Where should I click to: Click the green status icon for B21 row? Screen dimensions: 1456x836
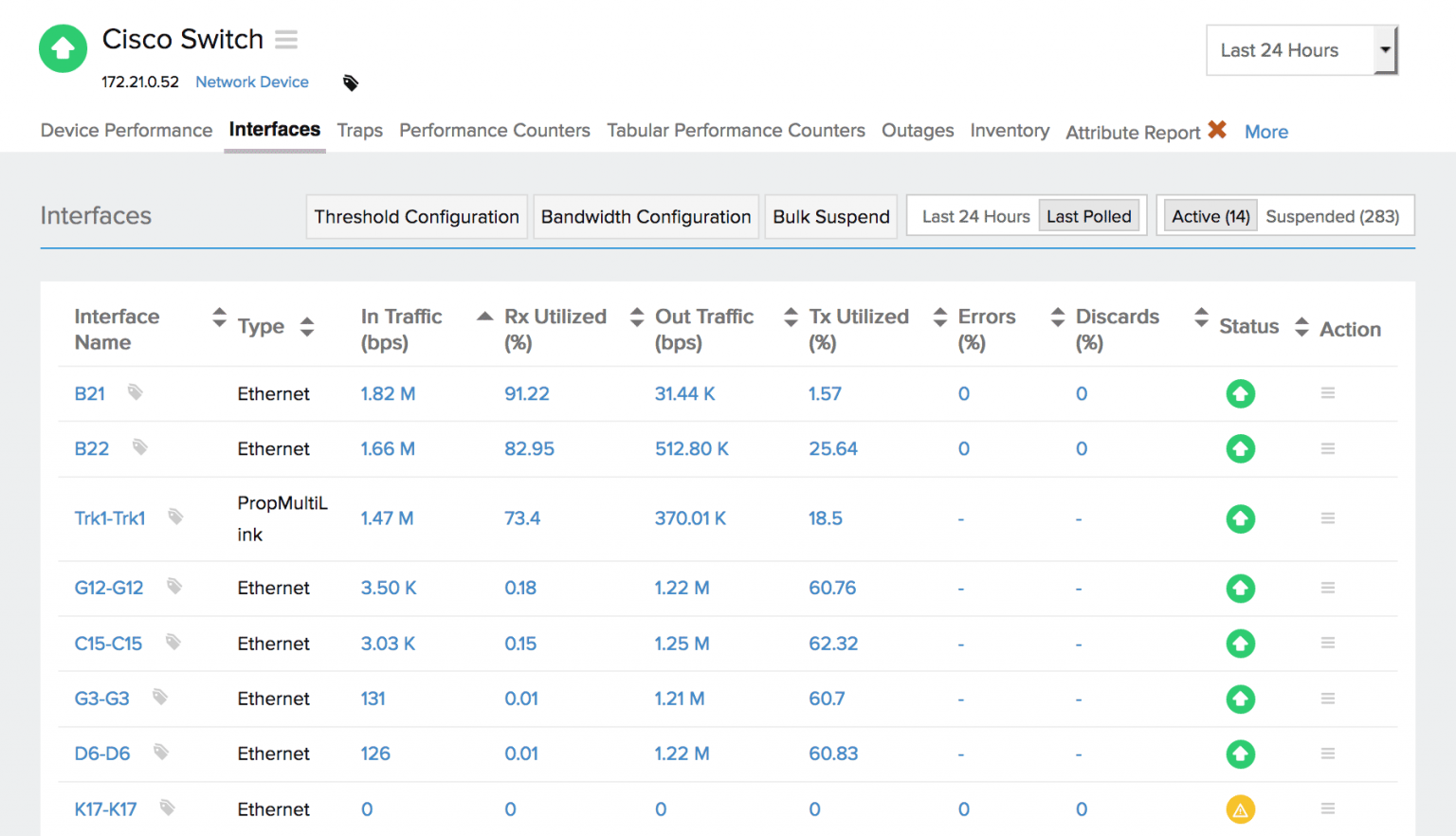(1240, 393)
